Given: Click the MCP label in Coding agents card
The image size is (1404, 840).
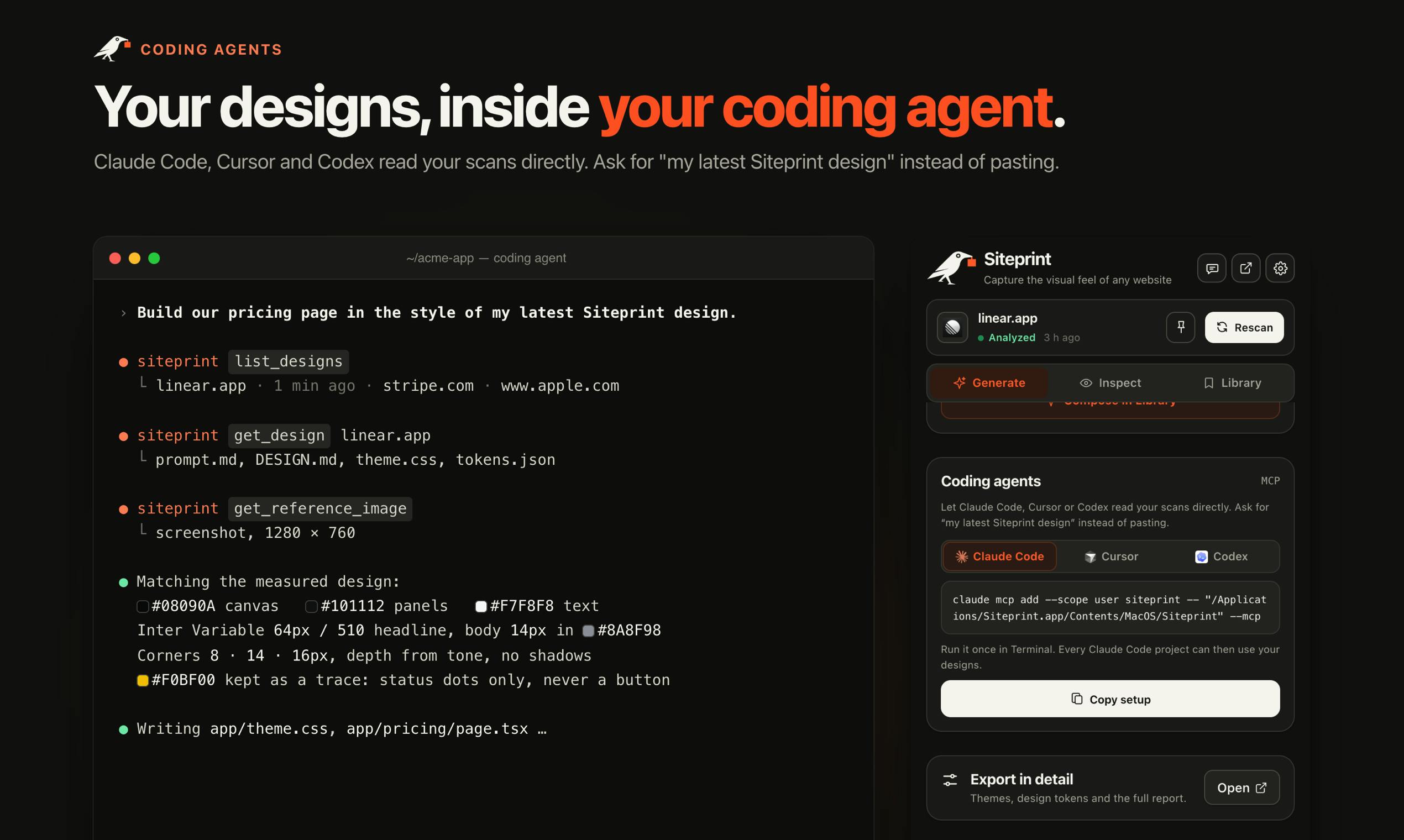Looking at the screenshot, I should [1270, 481].
